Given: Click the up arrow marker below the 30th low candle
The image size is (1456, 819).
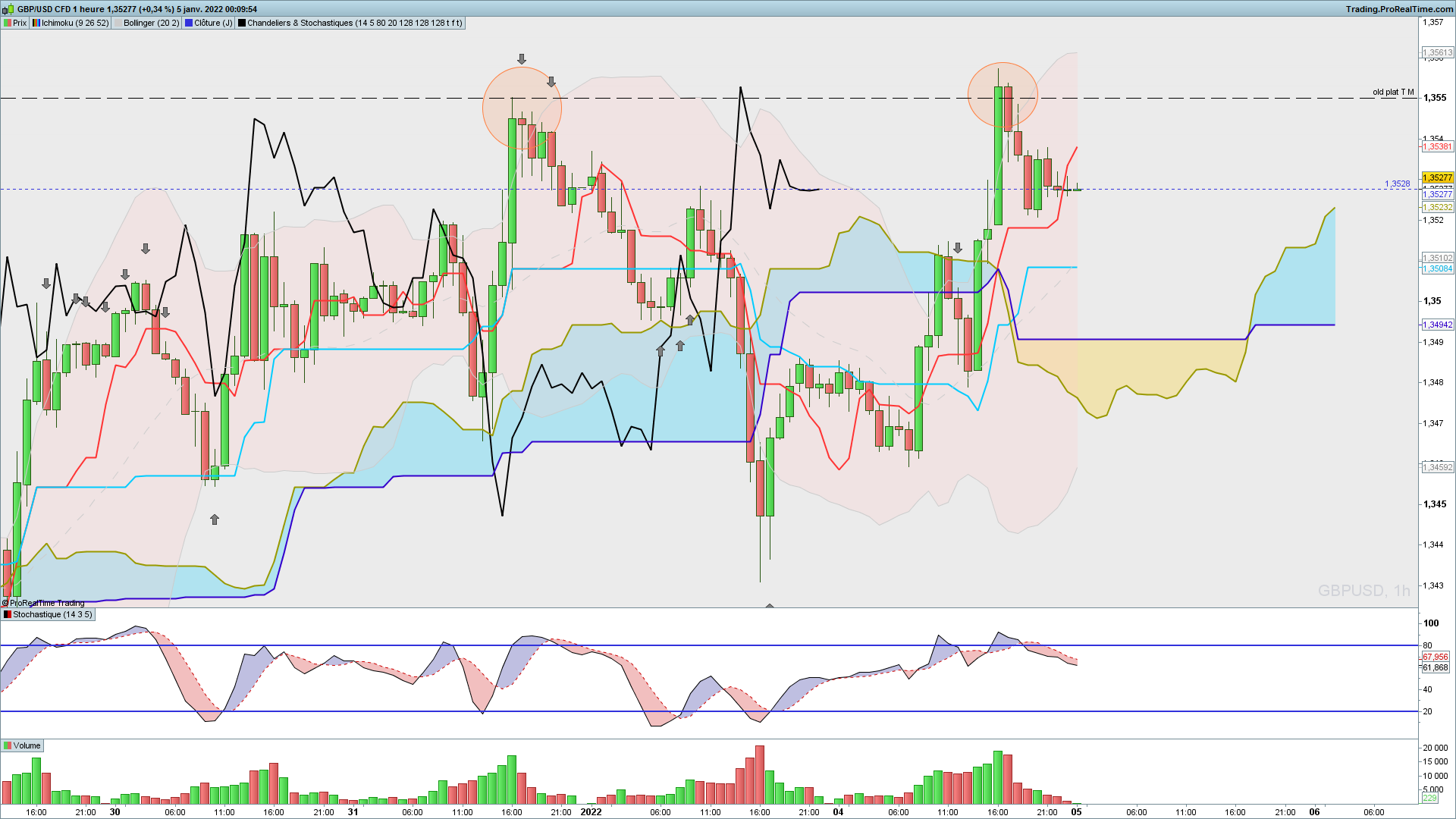Looking at the screenshot, I should click(x=215, y=519).
